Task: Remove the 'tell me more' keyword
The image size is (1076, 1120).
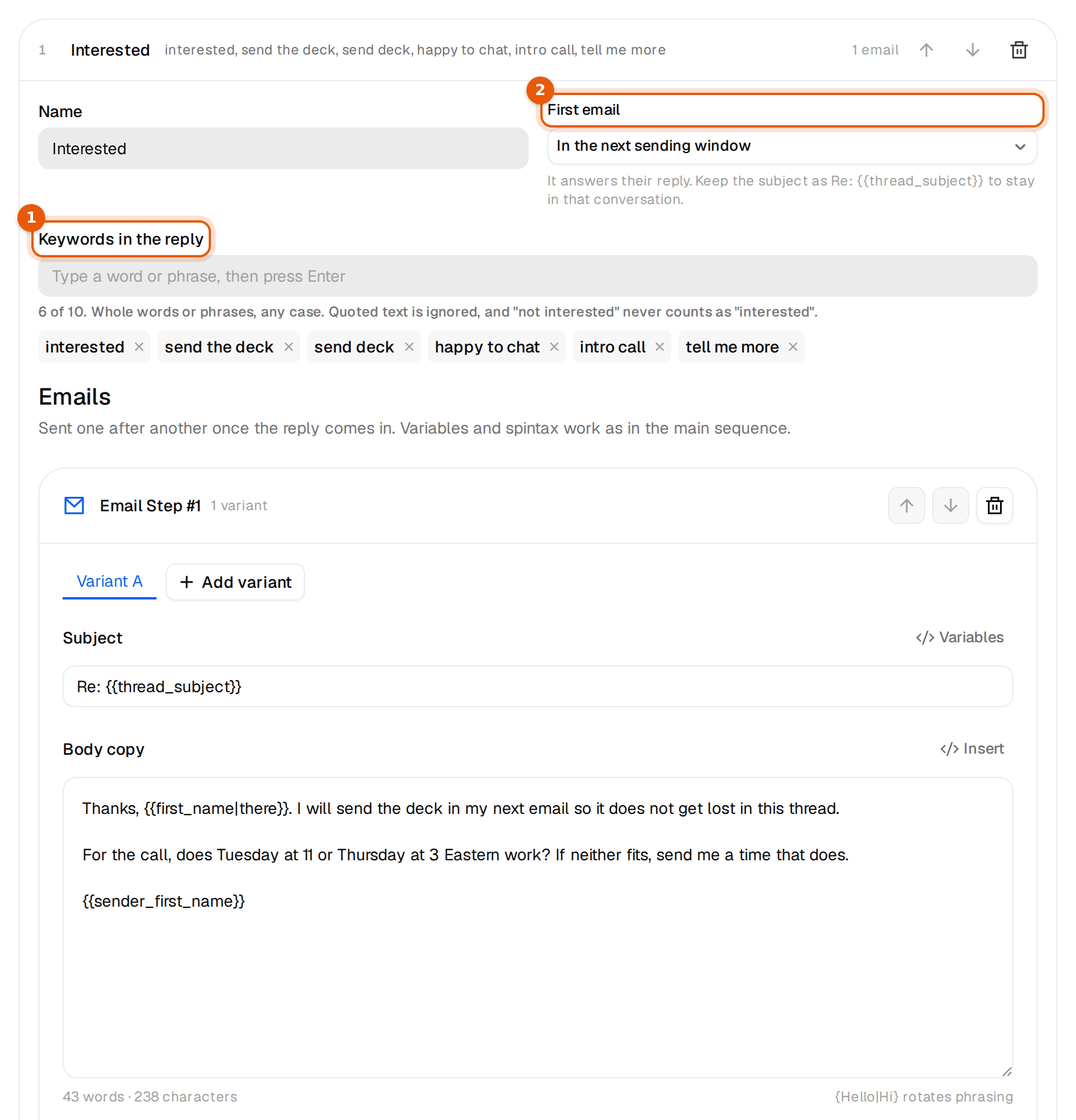Action: 793,347
